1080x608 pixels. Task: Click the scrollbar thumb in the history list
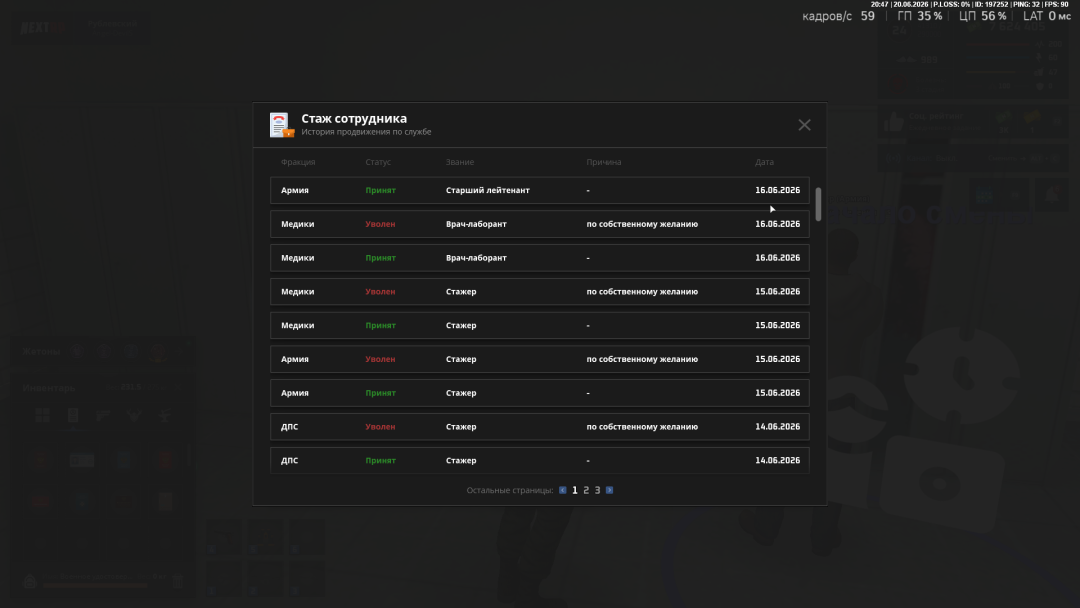[x=818, y=205]
